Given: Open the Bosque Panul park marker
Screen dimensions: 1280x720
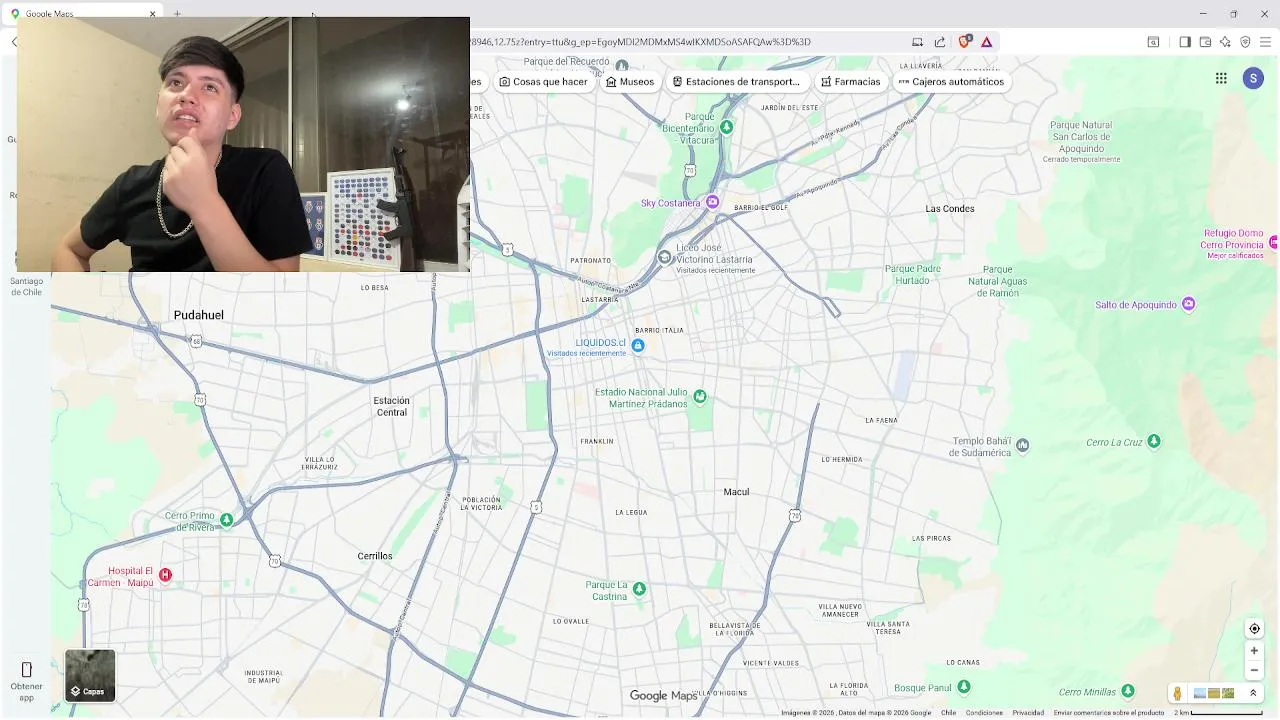Looking at the screenshot, I should pos(963,687).
